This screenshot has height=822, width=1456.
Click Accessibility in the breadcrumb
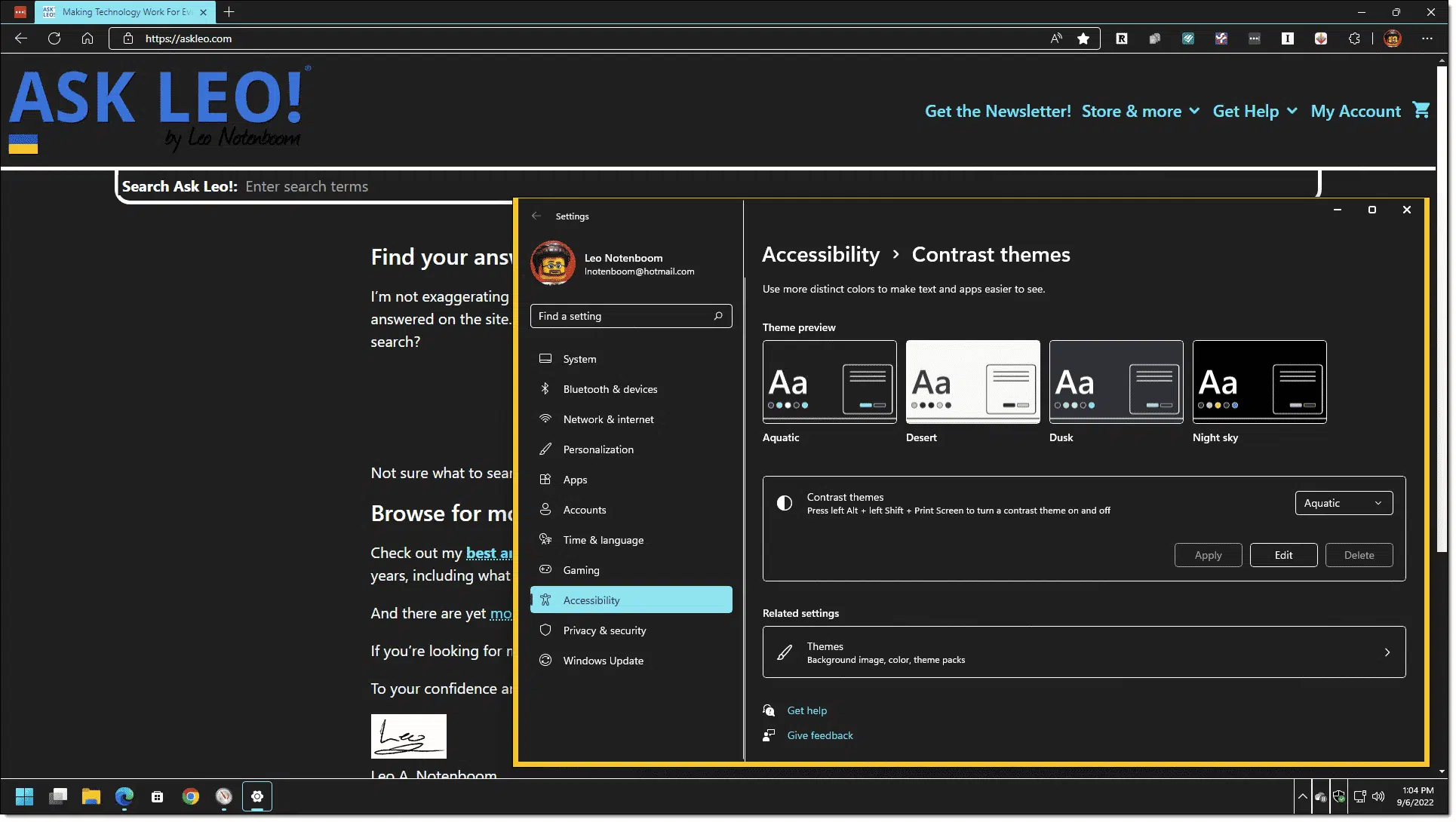tap(820, 255)
